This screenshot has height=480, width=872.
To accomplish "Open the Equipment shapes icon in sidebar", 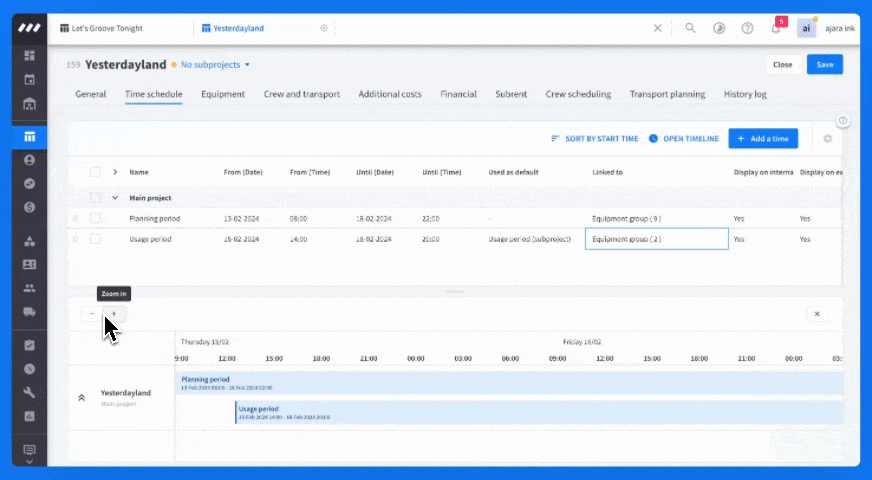I will (29, 241).
